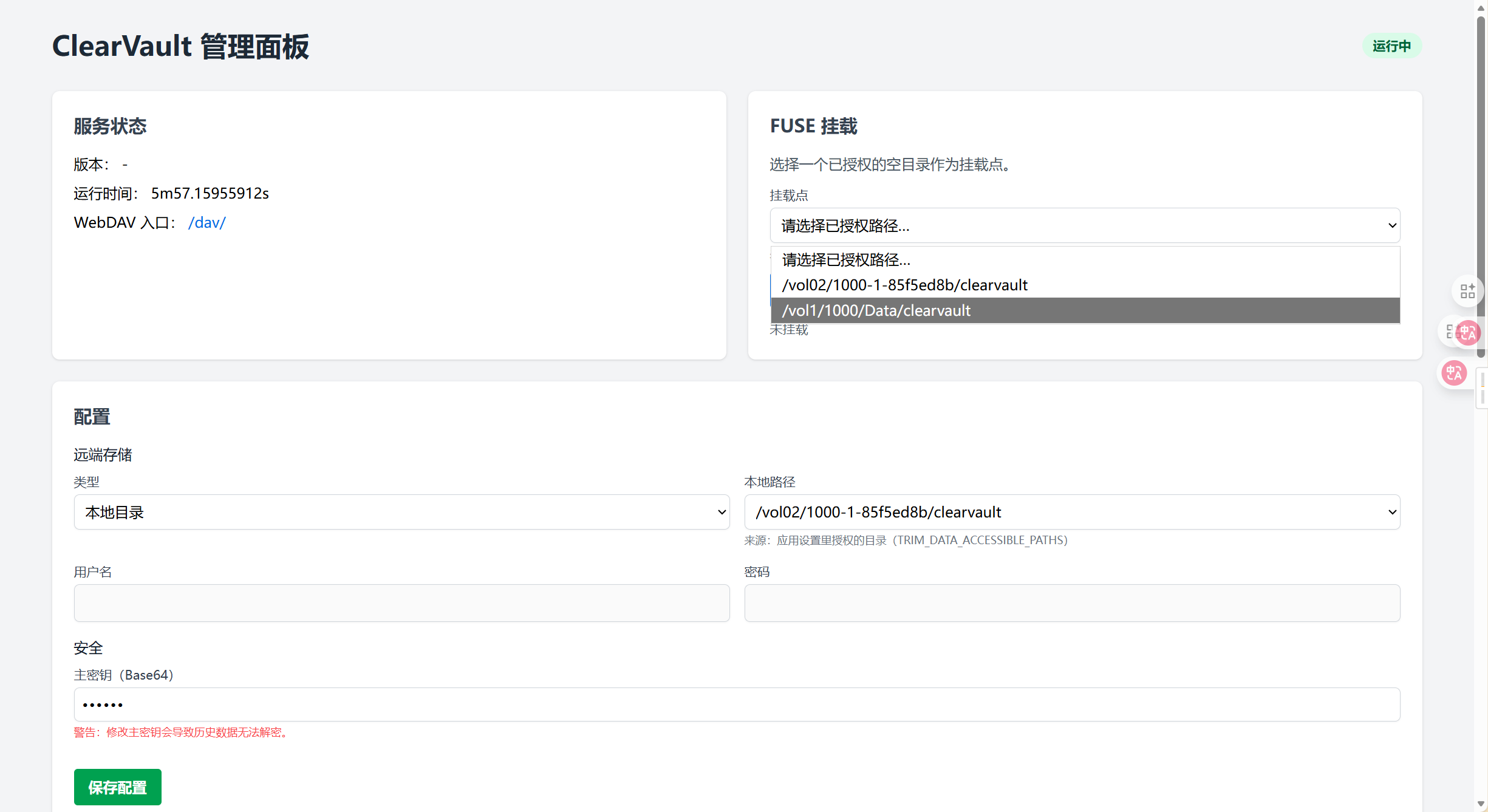This screenshot has width=1488, height=812.
Task: Click the lower pink translate floating button
Action: pos(1454,373)
